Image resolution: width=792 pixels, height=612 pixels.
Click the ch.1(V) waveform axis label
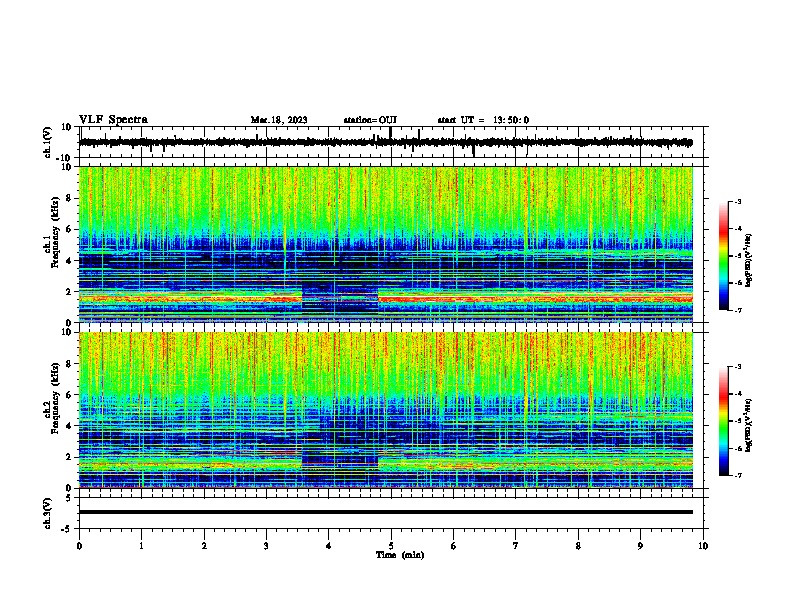click(x=48, y=142)
